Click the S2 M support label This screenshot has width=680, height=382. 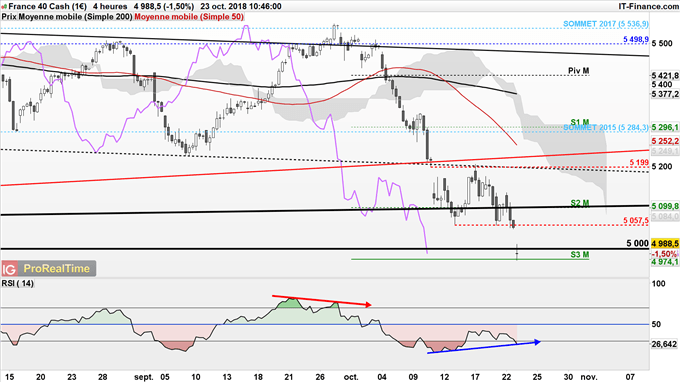point(580,203)
